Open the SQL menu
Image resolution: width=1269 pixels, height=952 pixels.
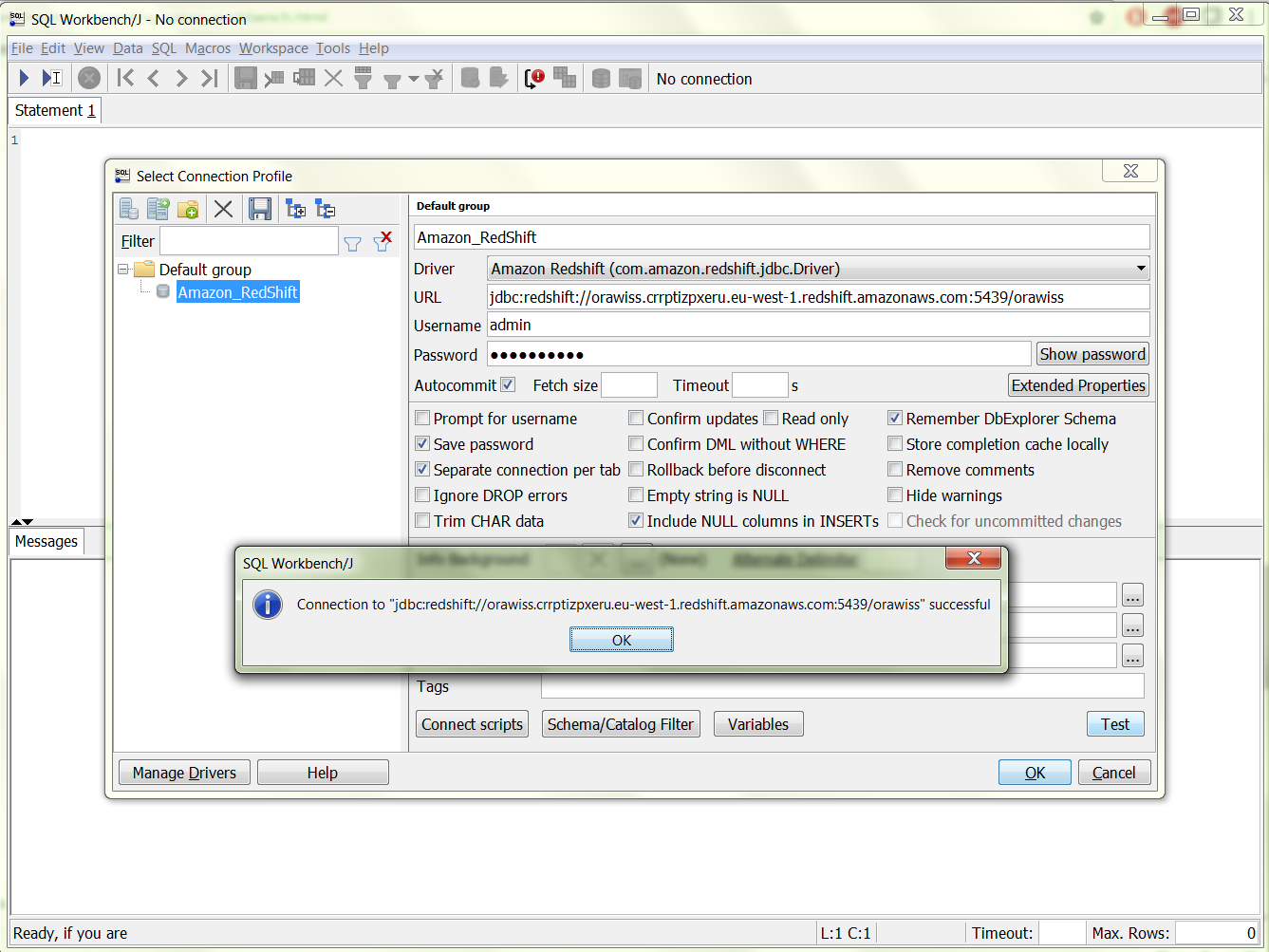pos(164,48)
